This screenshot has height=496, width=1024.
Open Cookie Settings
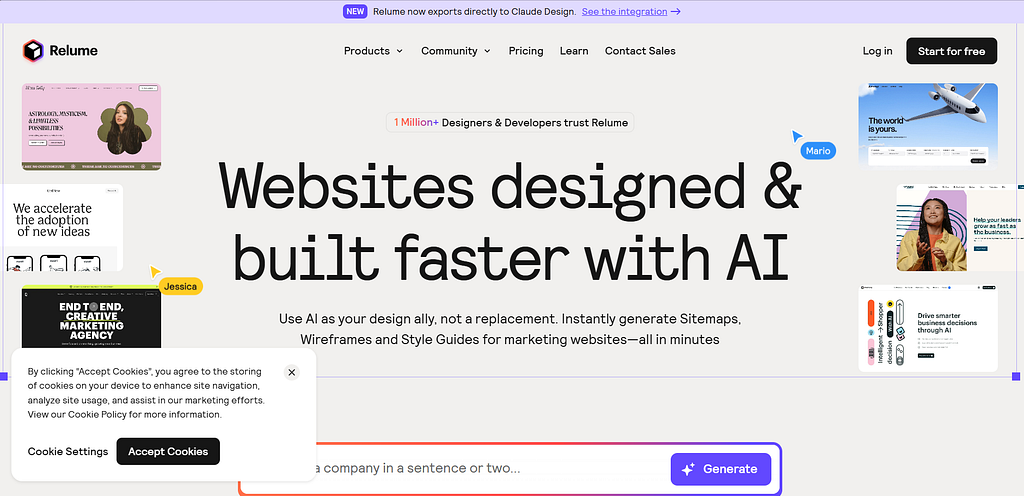68,452
